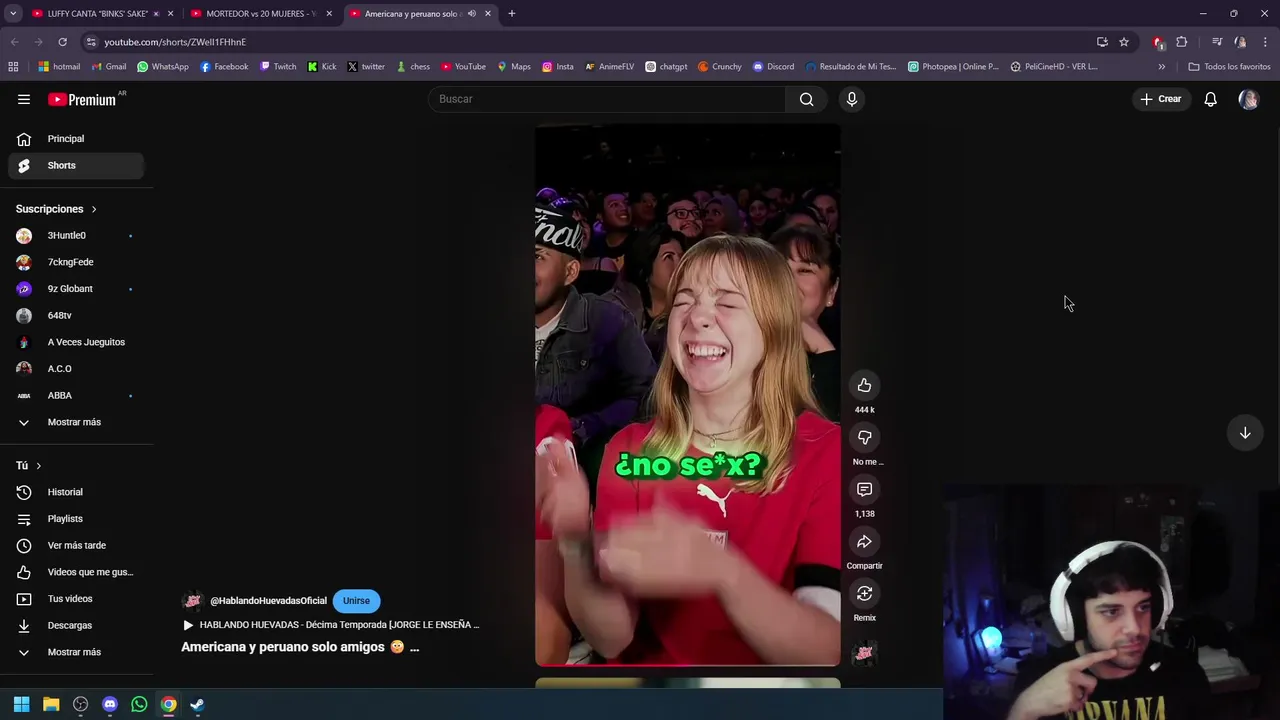
Task: Dislike the short with thumbs down
Action: click(864, 437)
